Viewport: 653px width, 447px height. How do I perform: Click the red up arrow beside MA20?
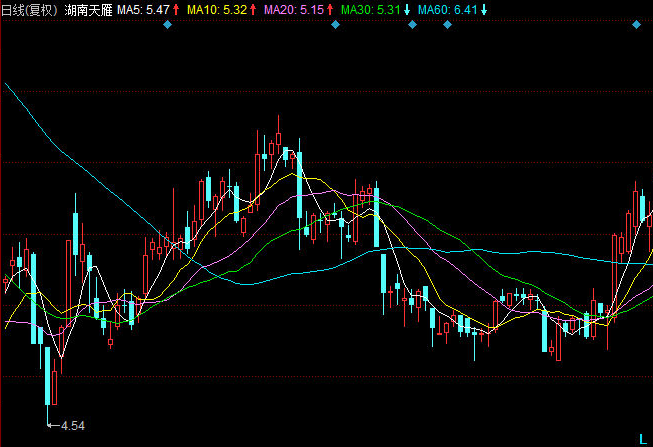[x=330, y=10]
